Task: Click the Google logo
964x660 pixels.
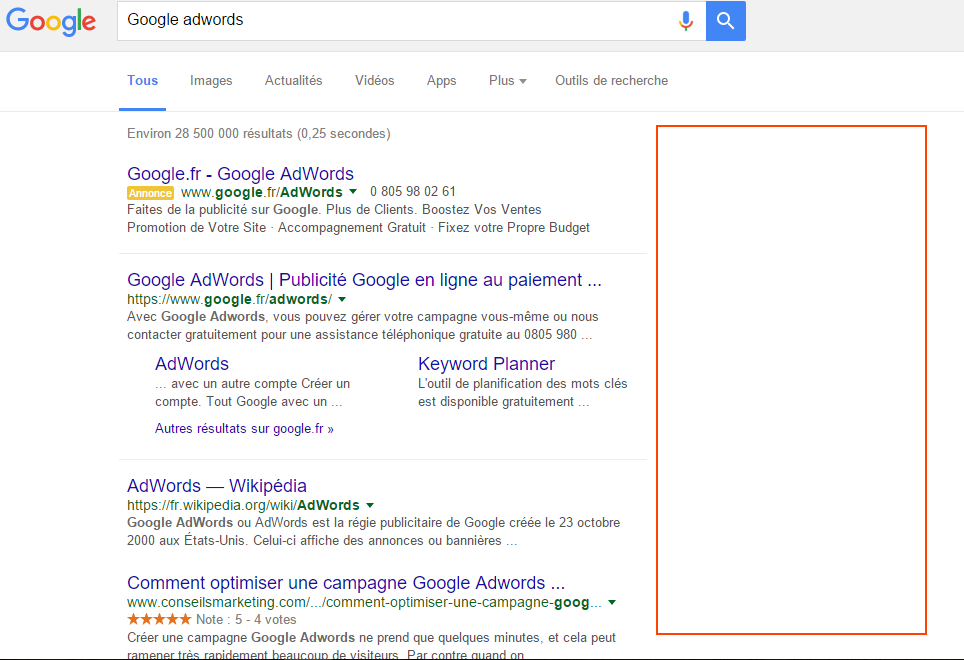Action: coord(51,22)
